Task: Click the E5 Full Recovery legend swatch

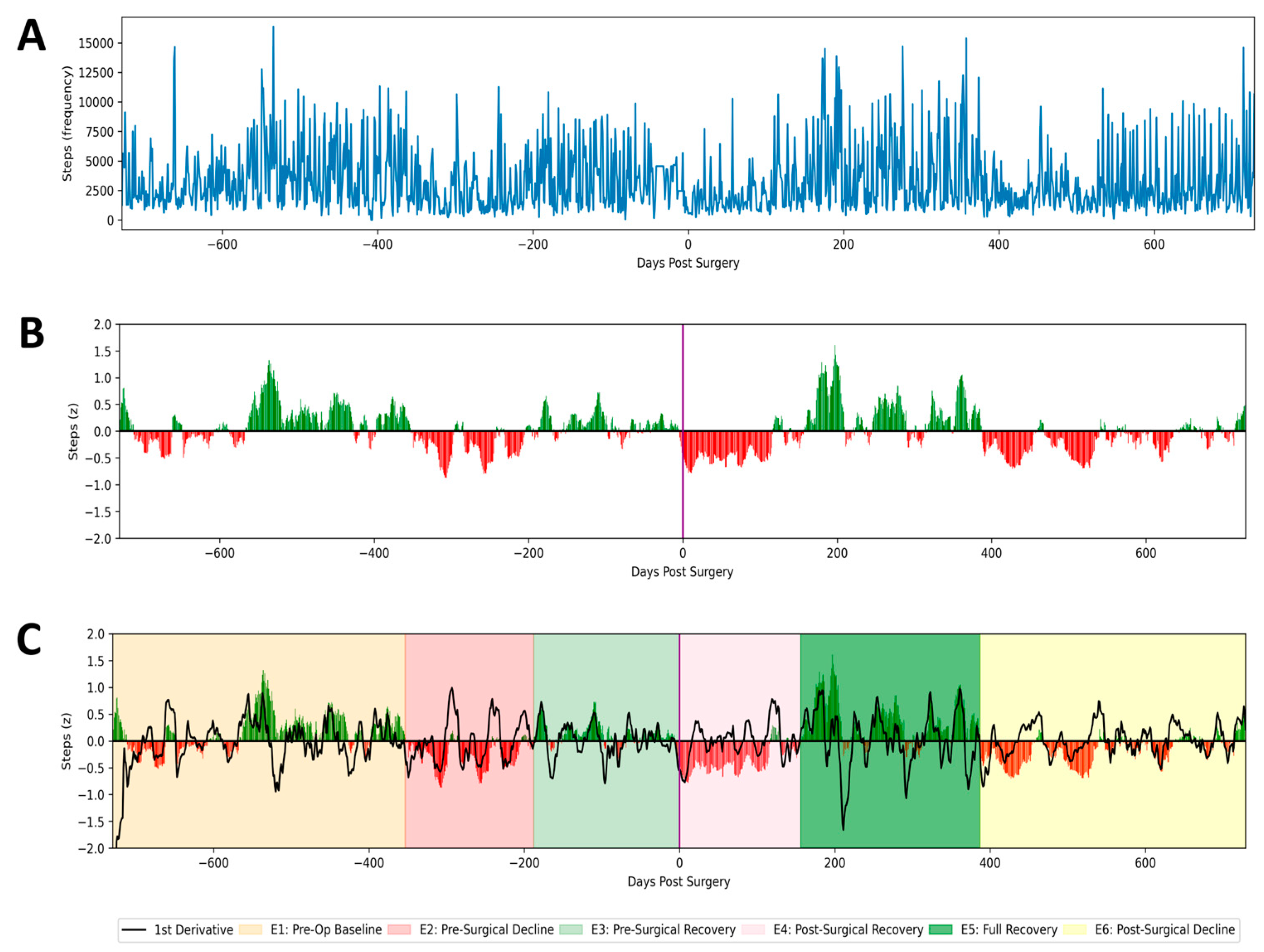Action: coord(941,930)
